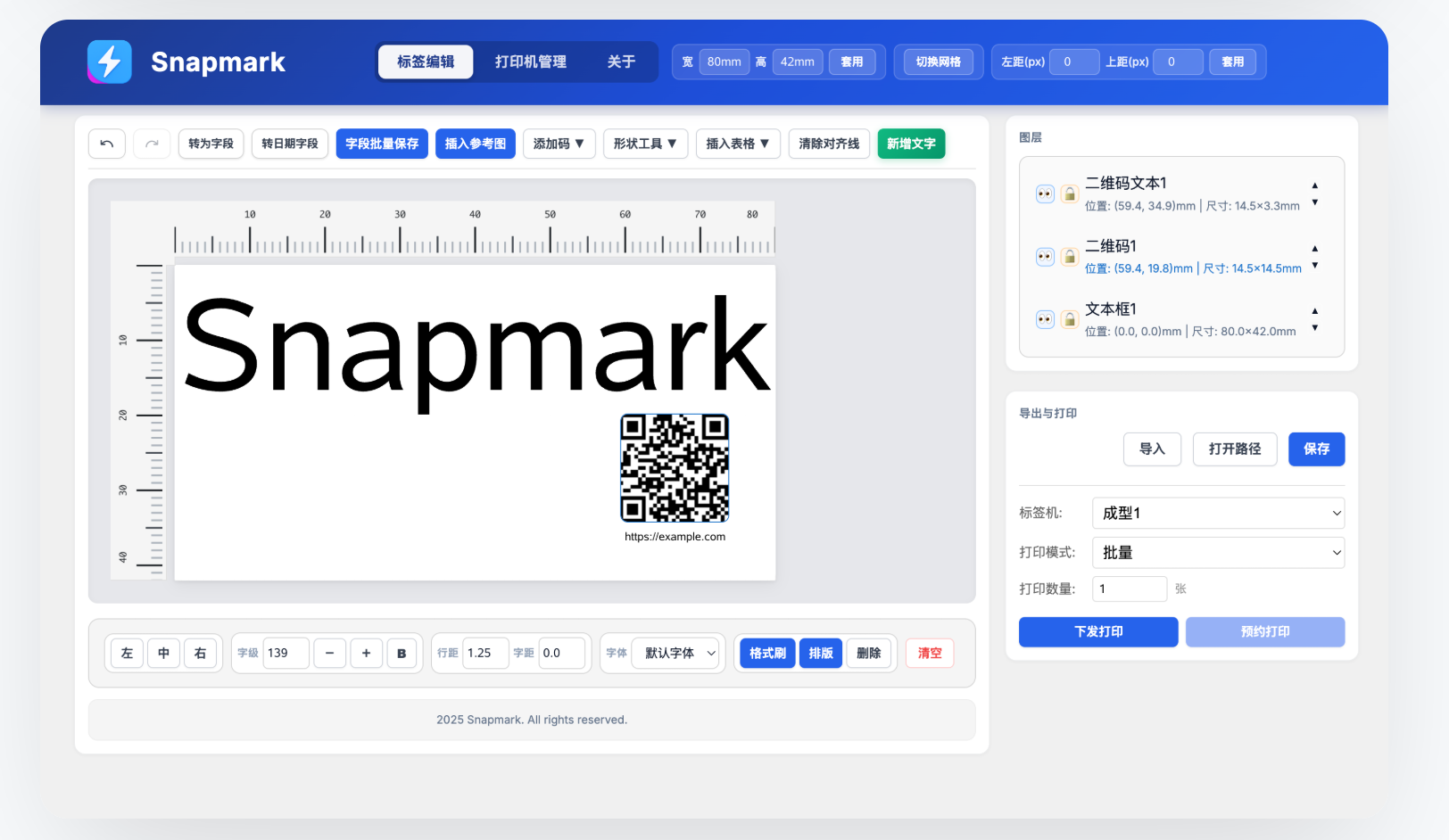
Task: Click the lock icon on 文本框1 layer
Action: 1070,319
